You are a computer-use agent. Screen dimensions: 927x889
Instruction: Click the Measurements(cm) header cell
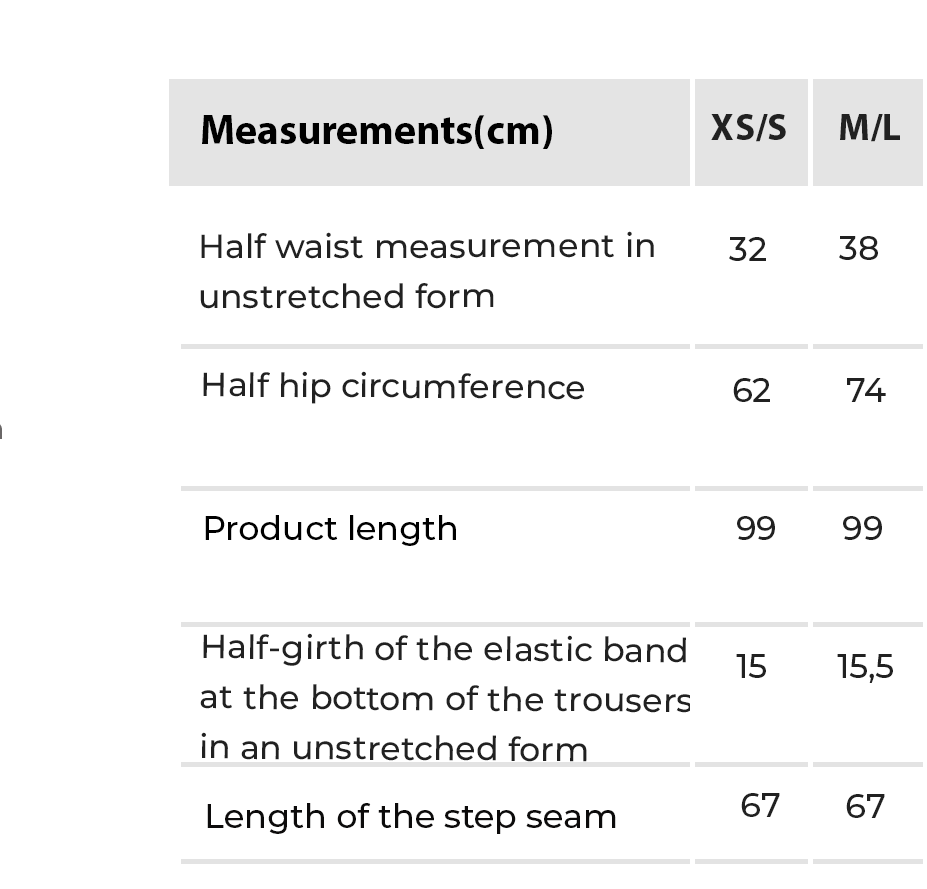(377, 131)
